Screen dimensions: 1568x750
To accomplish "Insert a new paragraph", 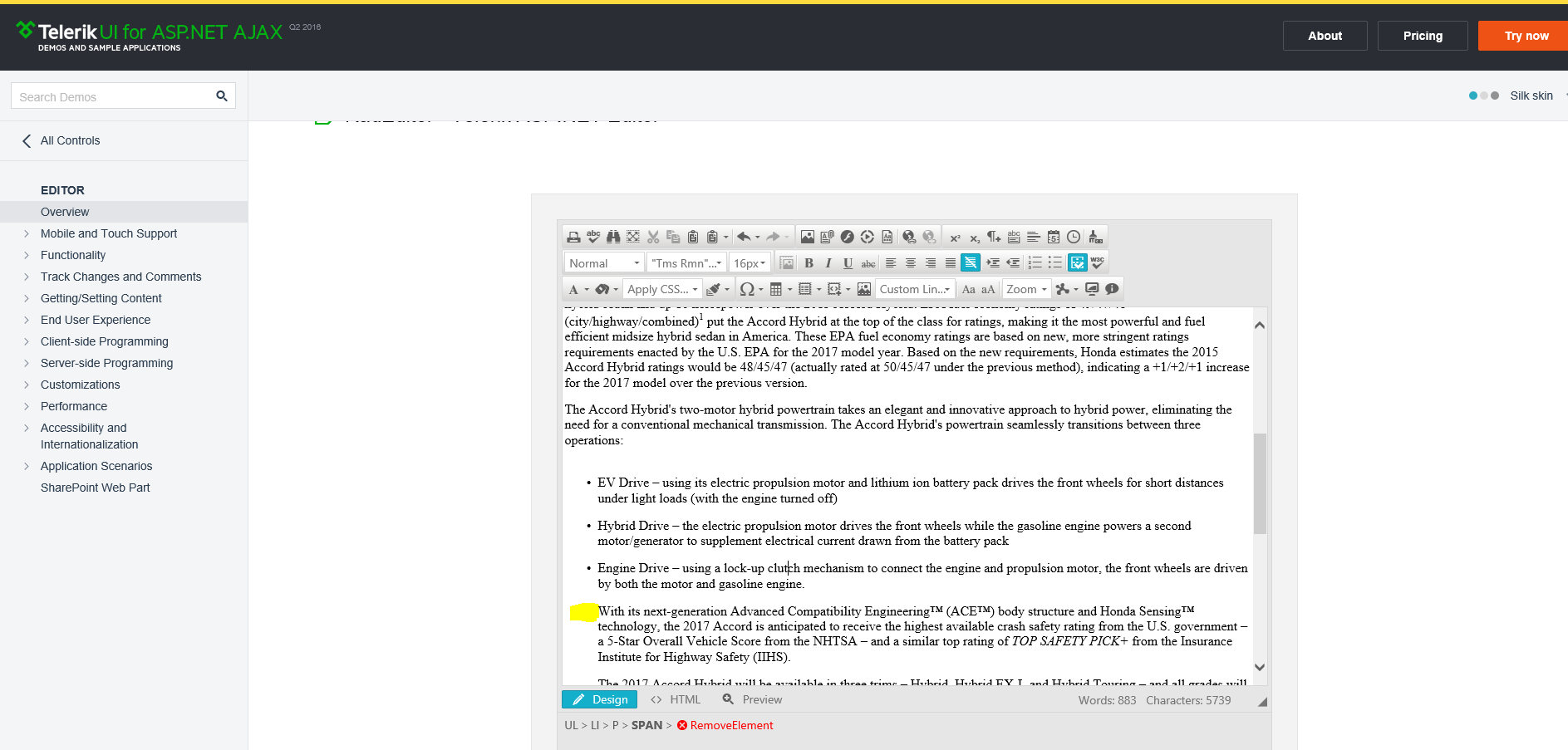I will (994, 238).
